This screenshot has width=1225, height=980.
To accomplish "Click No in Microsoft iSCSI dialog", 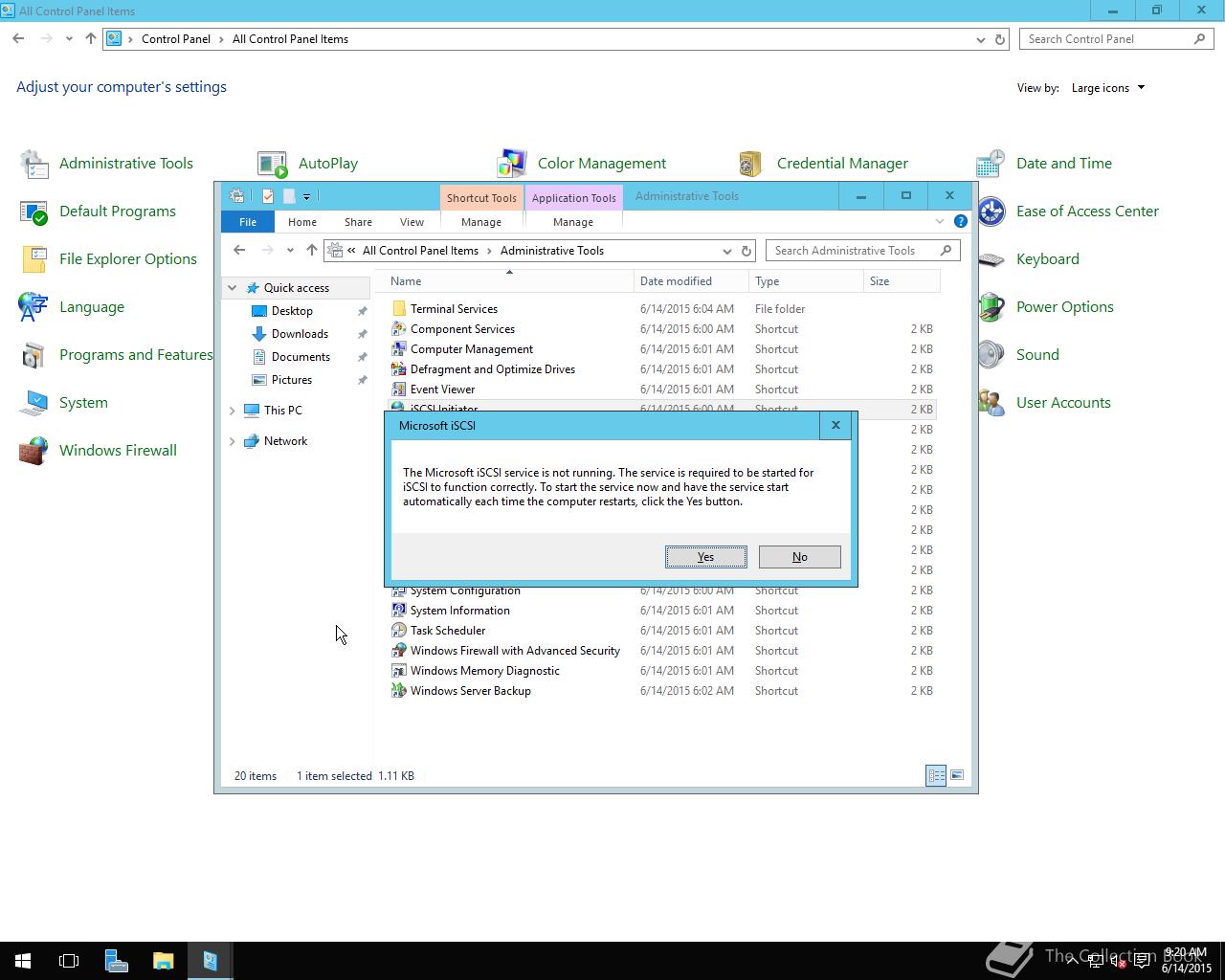I will click(800, 557).
